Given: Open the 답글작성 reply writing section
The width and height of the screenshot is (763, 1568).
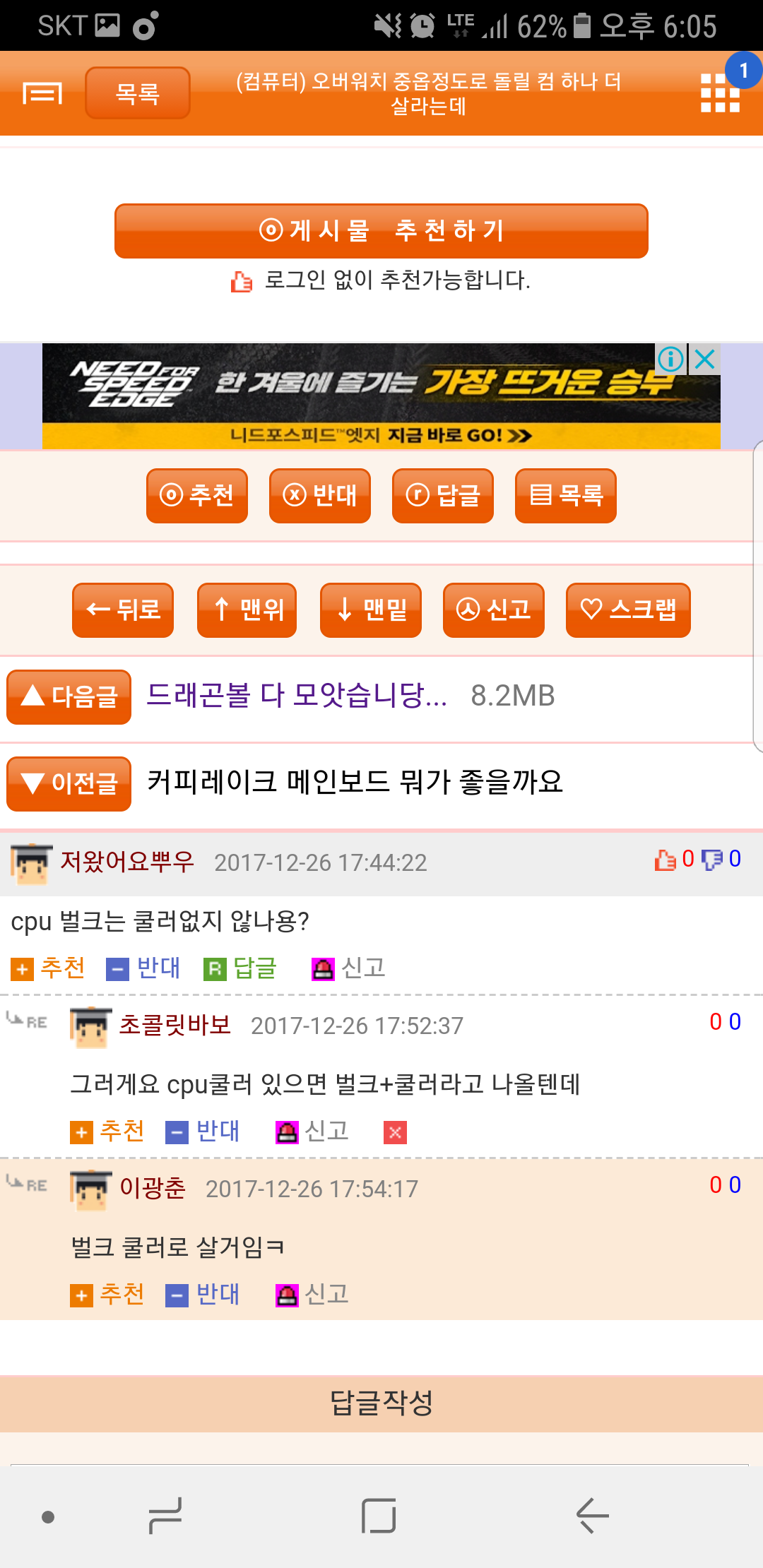Looking at the screenshot, I should click(x=381, y=1403).
